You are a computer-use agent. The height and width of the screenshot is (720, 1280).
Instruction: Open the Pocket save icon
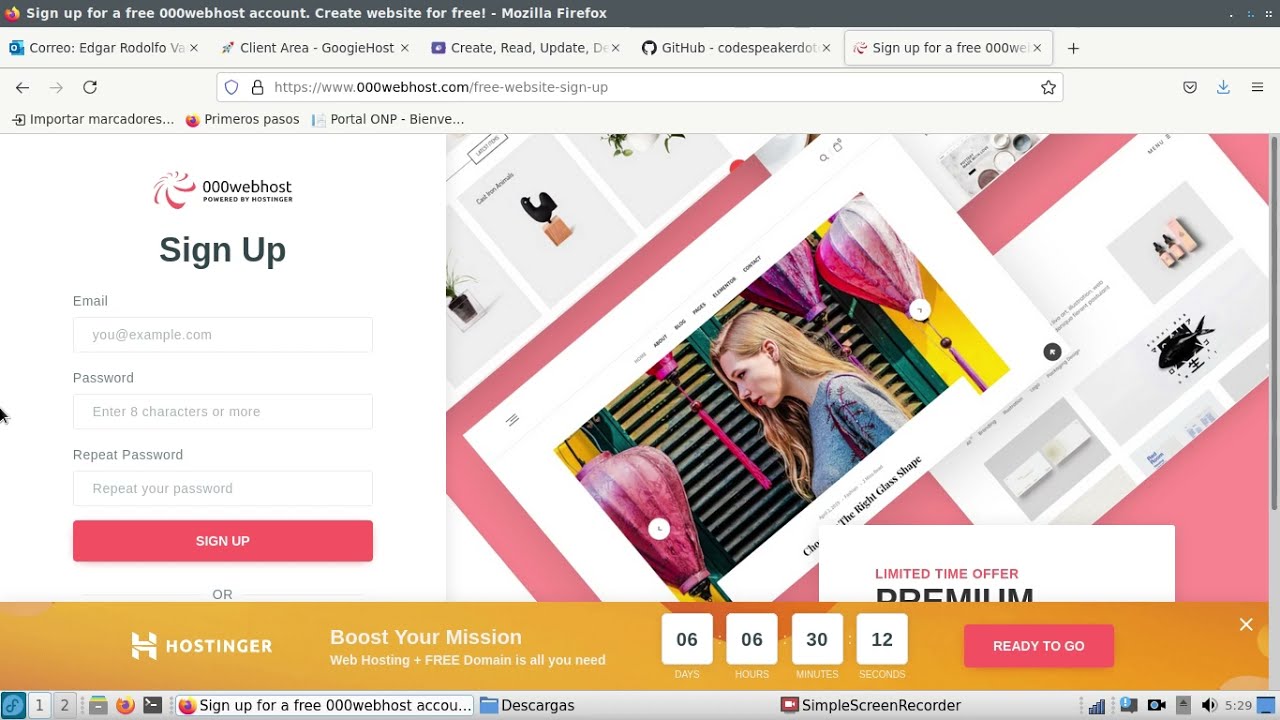pyautogui.click(x=1190, y=87)
